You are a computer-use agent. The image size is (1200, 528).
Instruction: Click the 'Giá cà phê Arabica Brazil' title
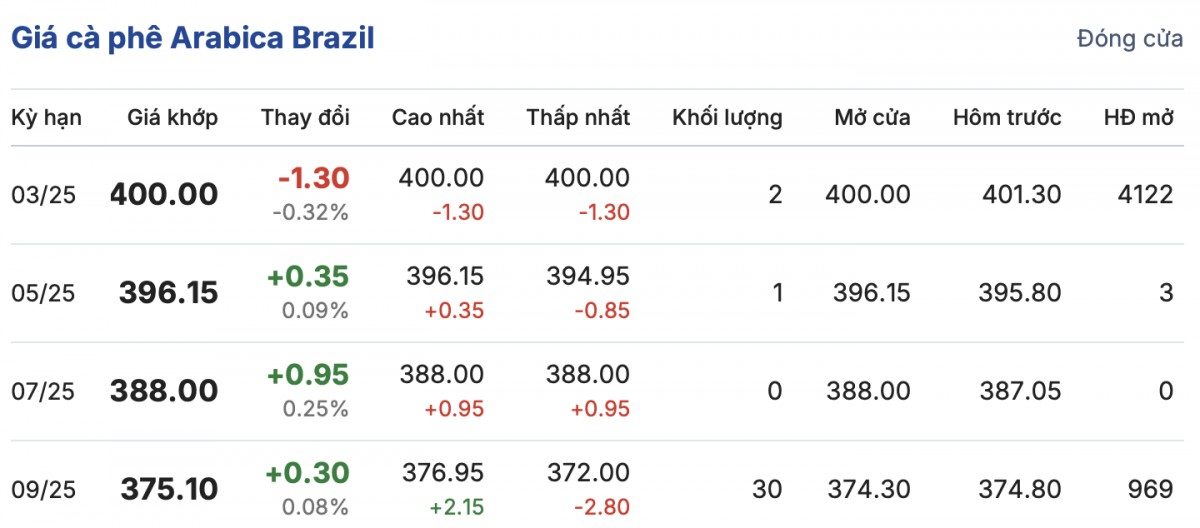[x=193, y=39]
